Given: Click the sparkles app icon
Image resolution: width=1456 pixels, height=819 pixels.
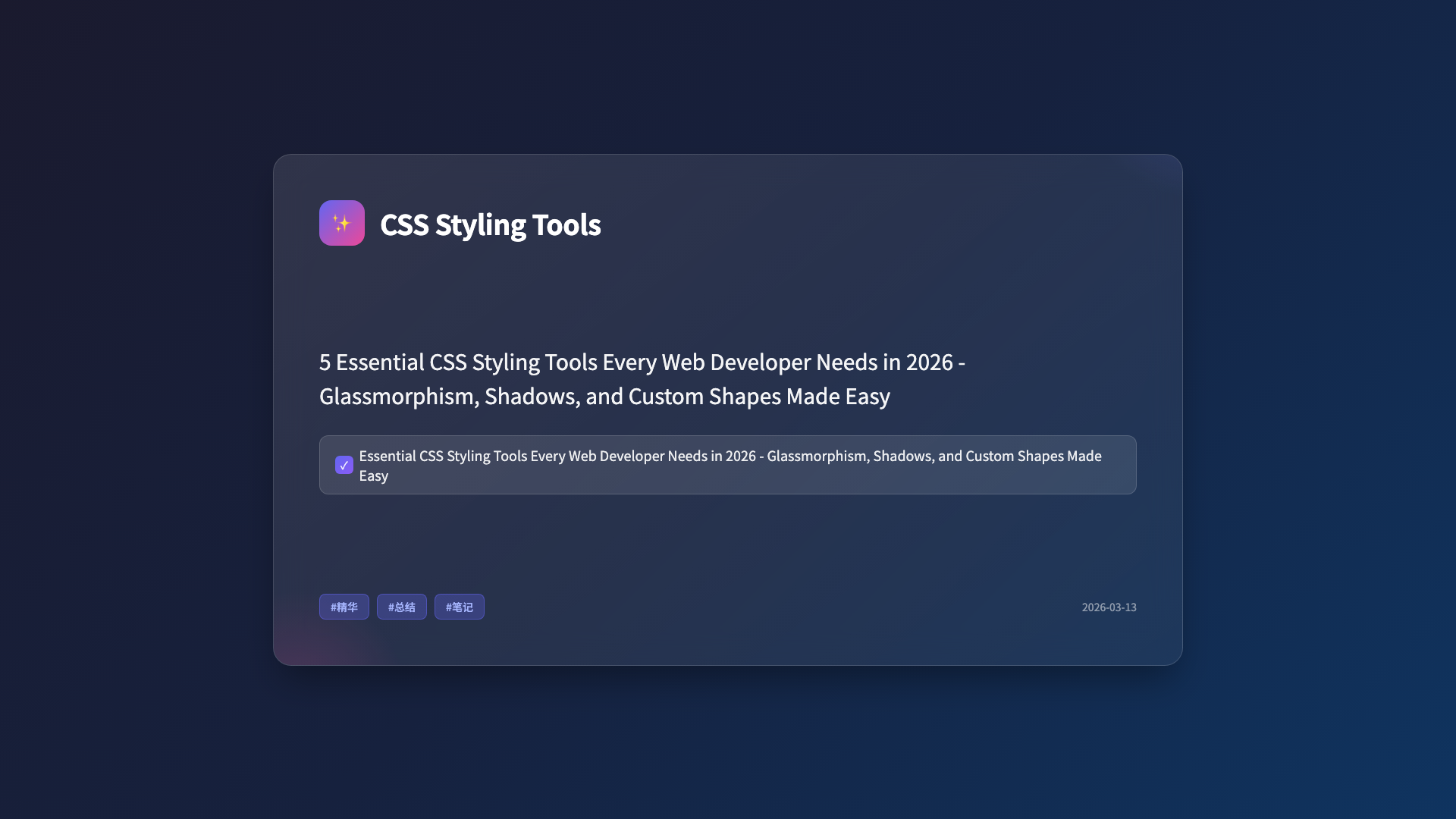Looking at the screenshot, I should tap(341, 223).
